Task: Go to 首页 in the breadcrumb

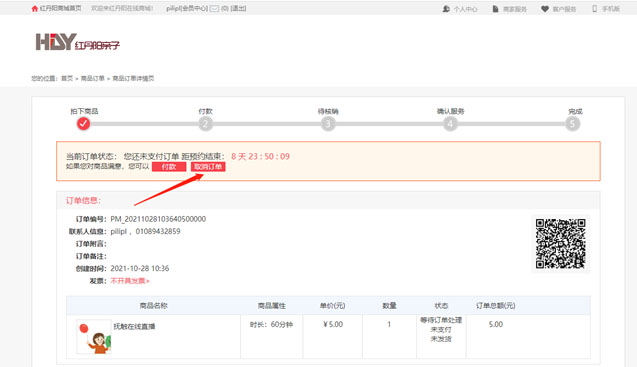Action: tap(67, 78)
